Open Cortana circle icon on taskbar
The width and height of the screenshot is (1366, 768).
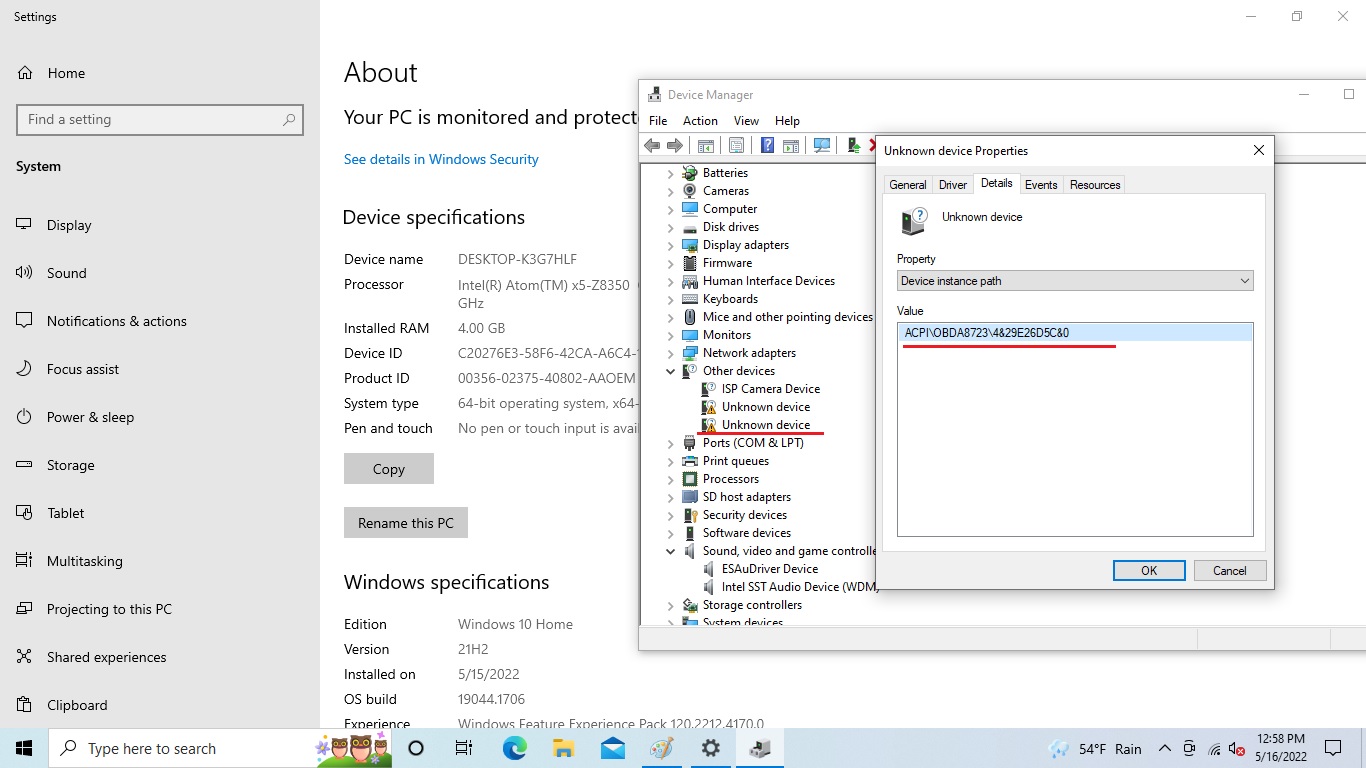[417, 748]
